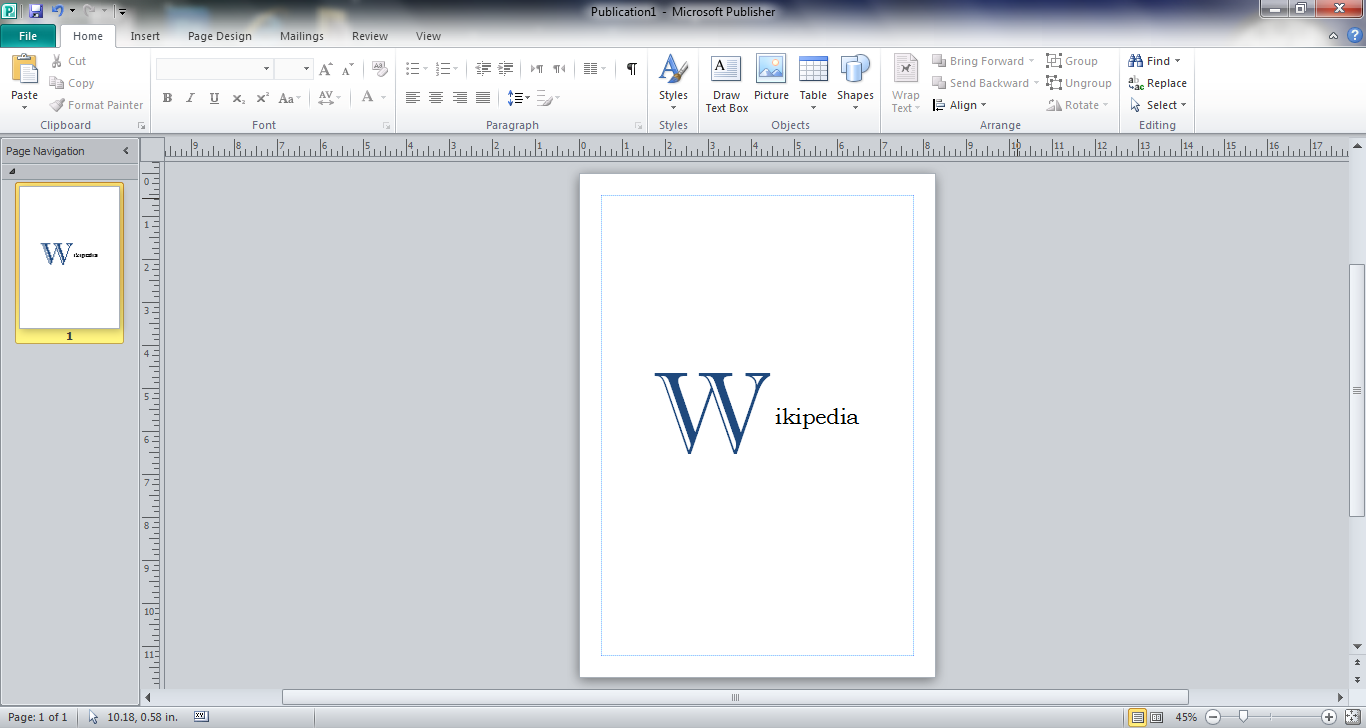The image size is (1366, 728).
Task: Click the zoom slider handle
Action: 1243,716
